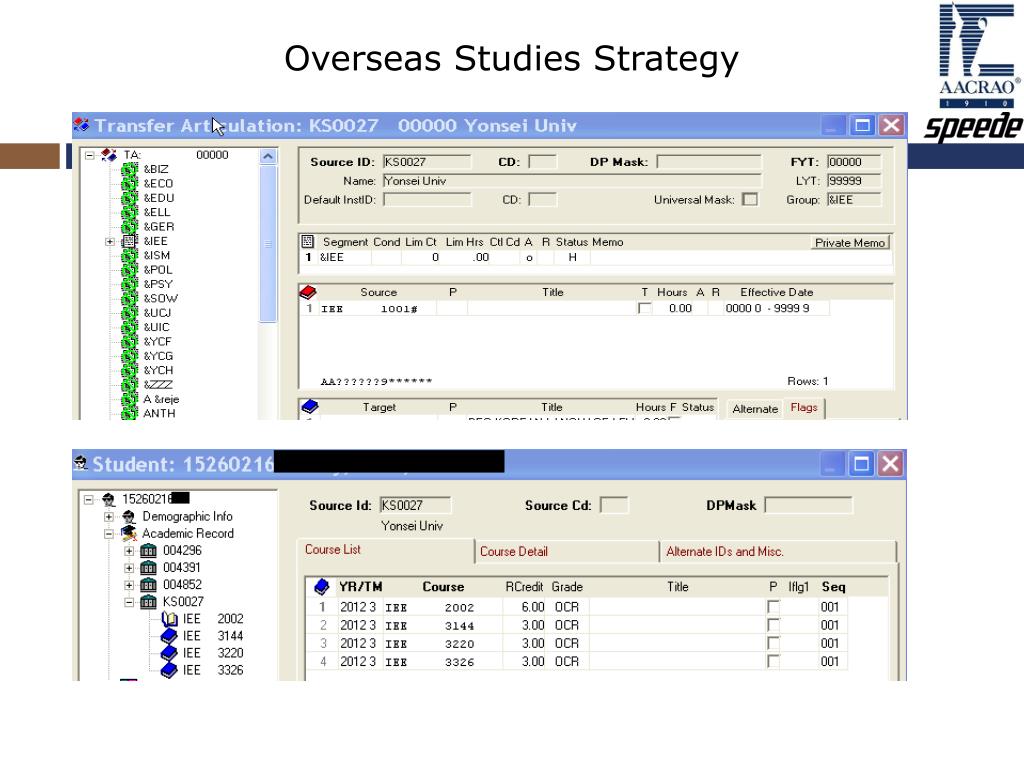Select the &ECO segment icon

pos(129,184)
